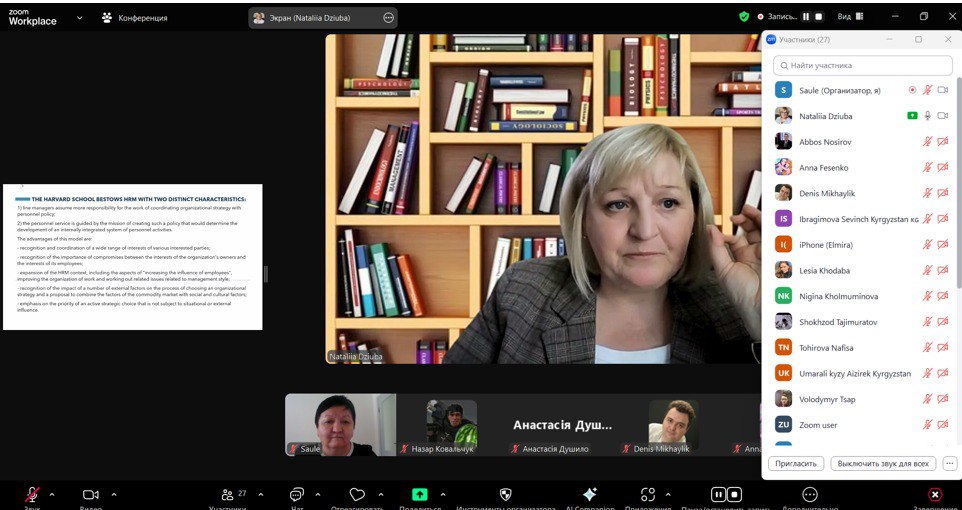Toggle the video camera for Saule in the participants list

[x=943, y=90]
